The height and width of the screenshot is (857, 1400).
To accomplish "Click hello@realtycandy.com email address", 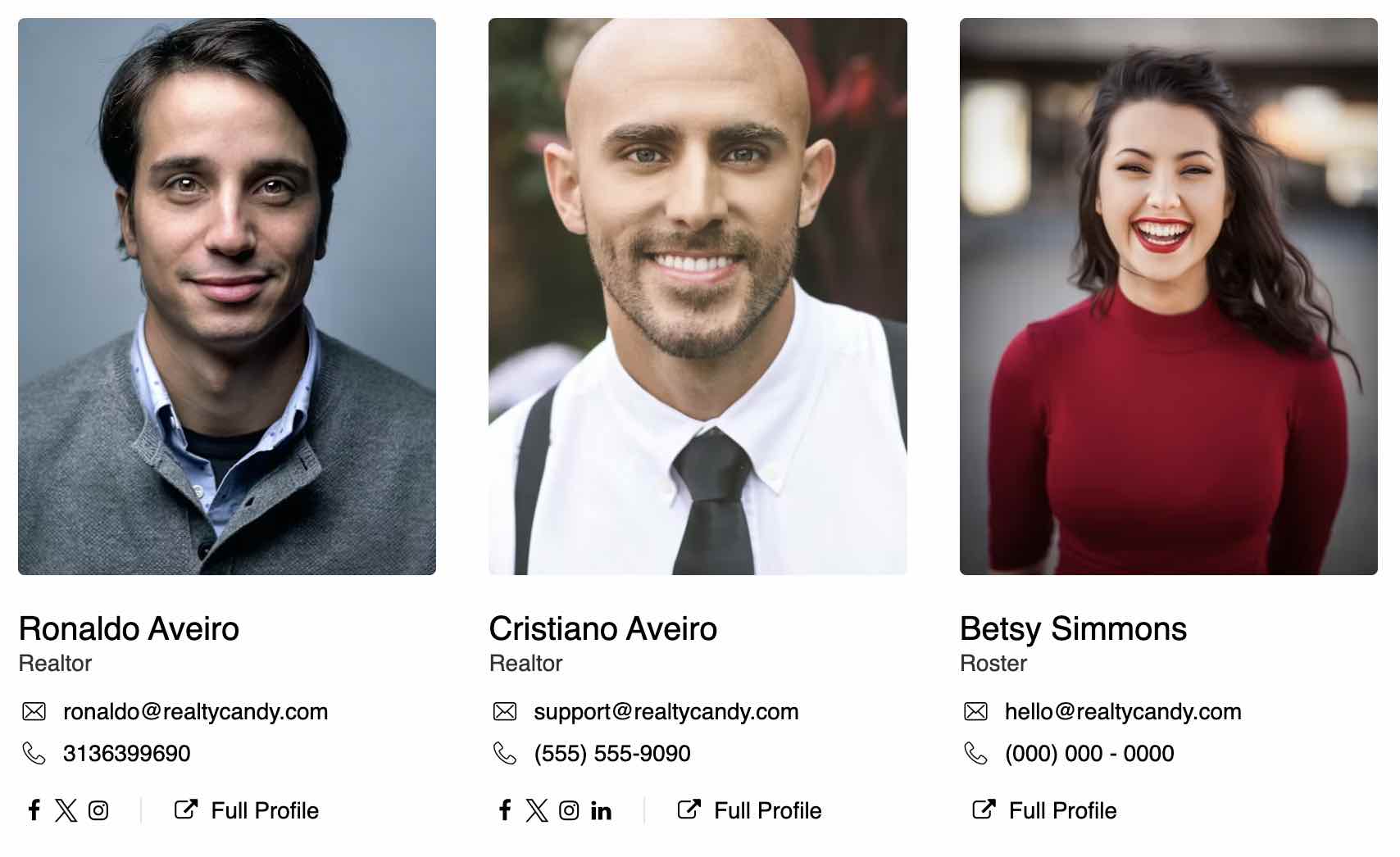I will [1123, 711].
